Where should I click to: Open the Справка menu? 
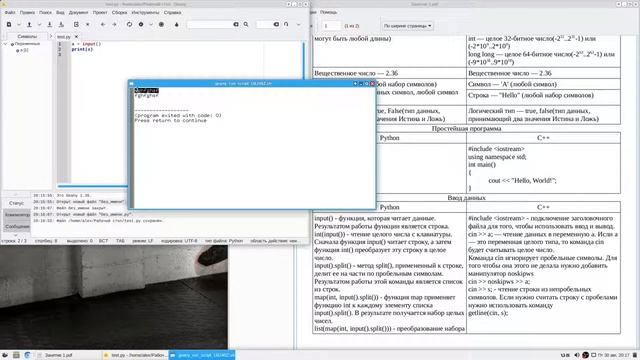click(172, 13)
